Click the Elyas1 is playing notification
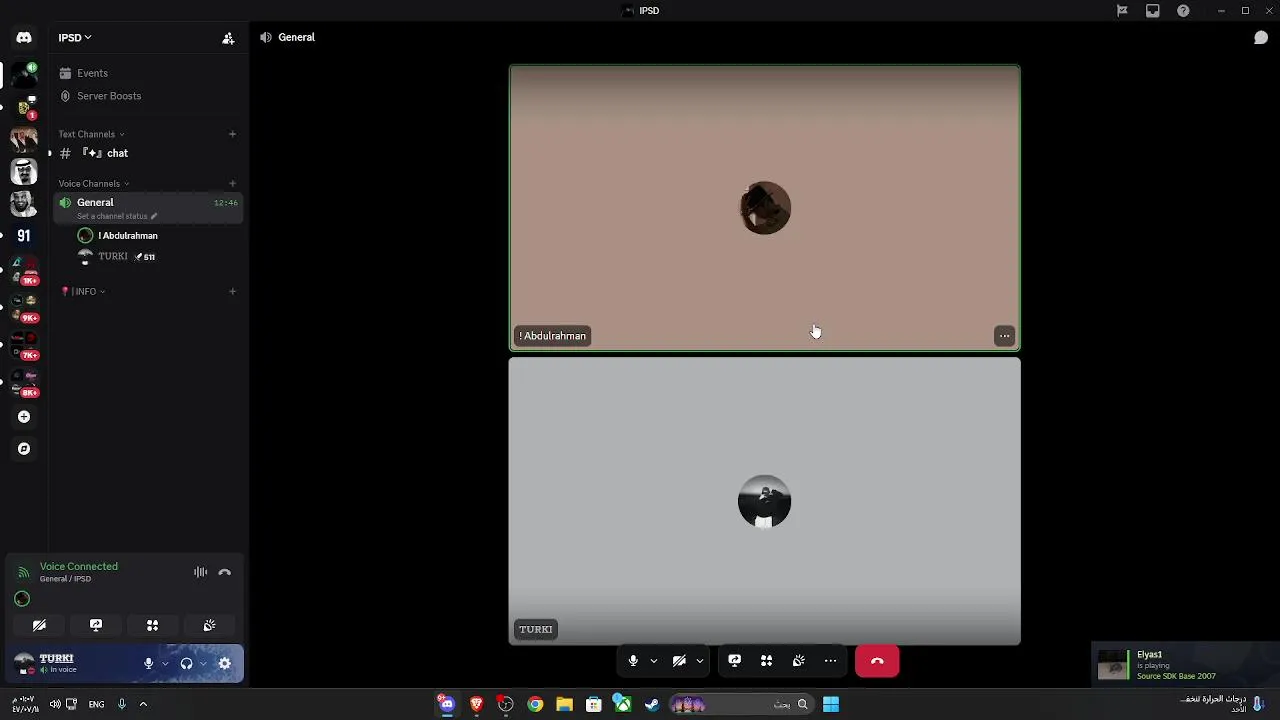Image resolution: width=1280 pixels, height=720 pixels. click(x=1186, y=665)
